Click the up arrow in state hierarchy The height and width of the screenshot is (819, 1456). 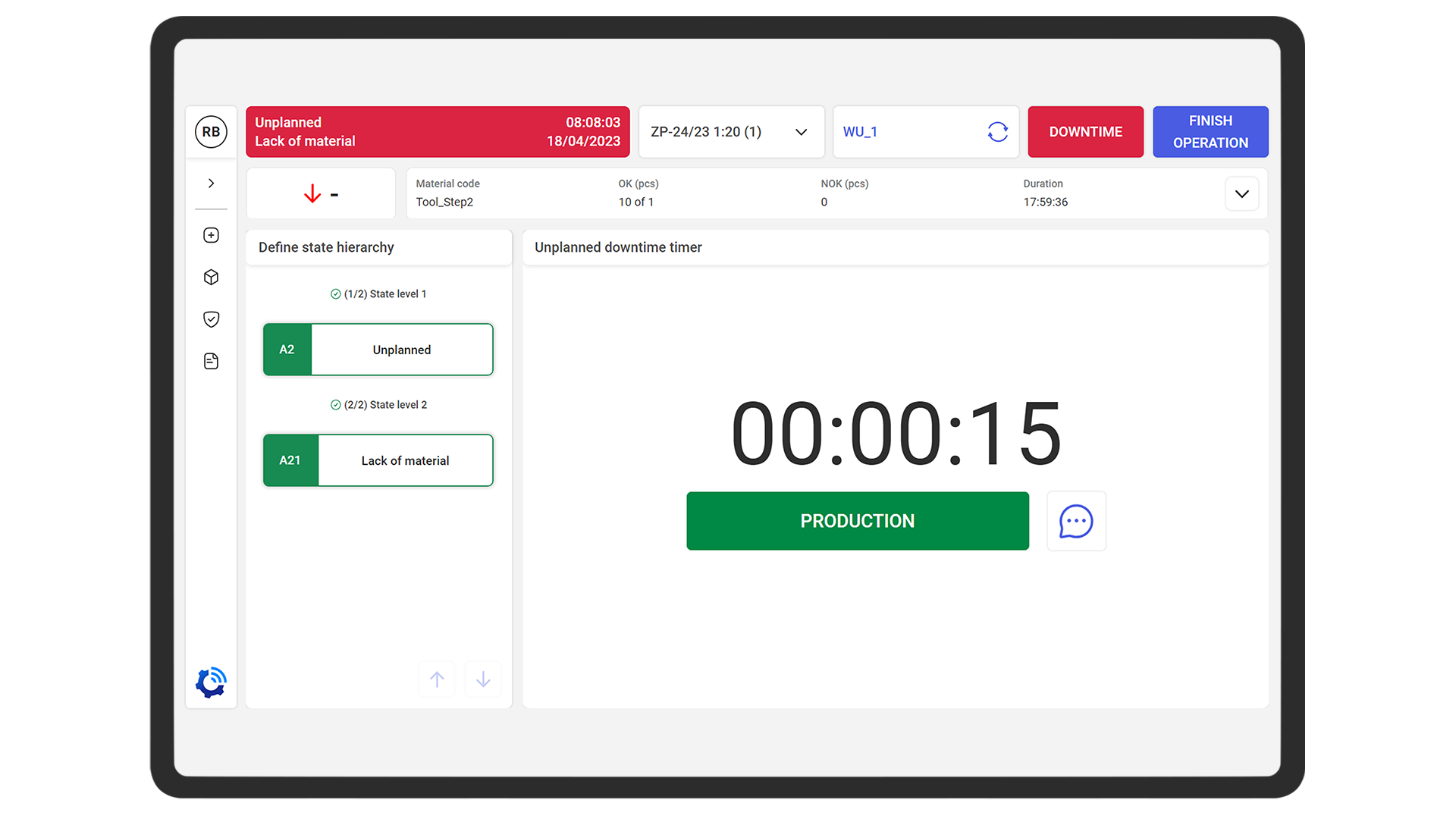[x=437, y=679]
